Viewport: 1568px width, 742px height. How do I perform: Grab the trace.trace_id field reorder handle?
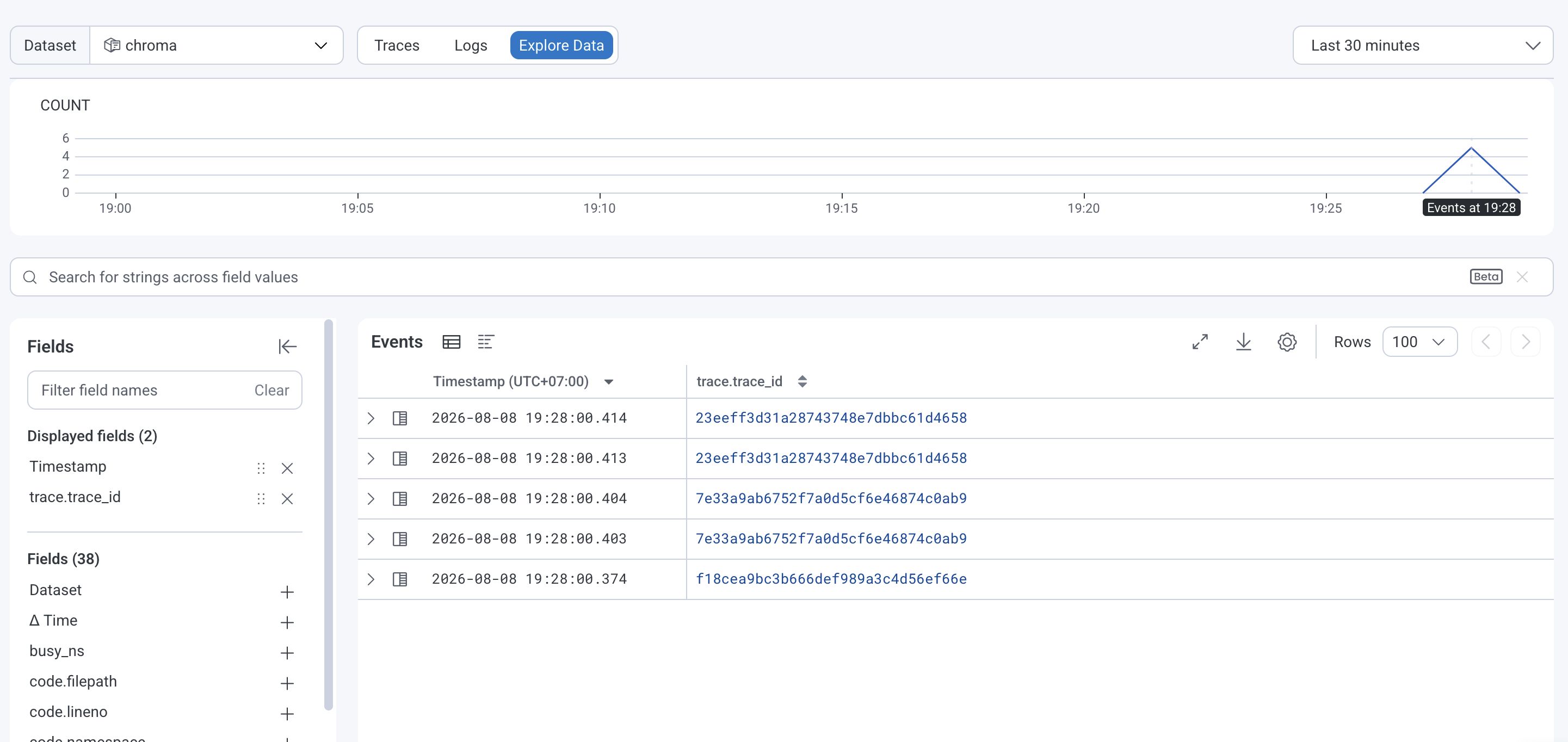(x=261, y=499)
